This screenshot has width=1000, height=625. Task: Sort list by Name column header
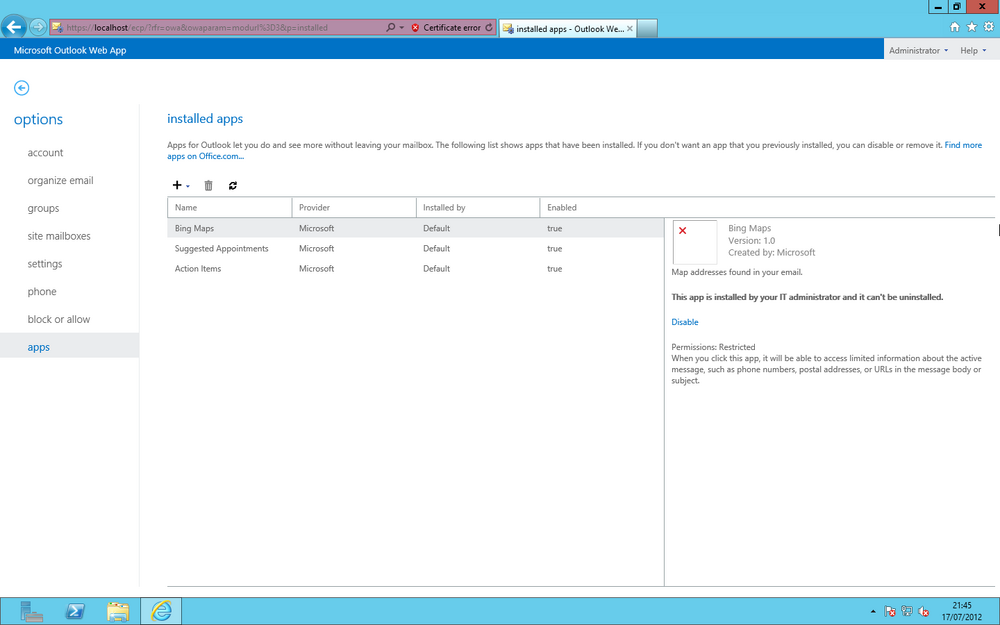tap(230, 207)
